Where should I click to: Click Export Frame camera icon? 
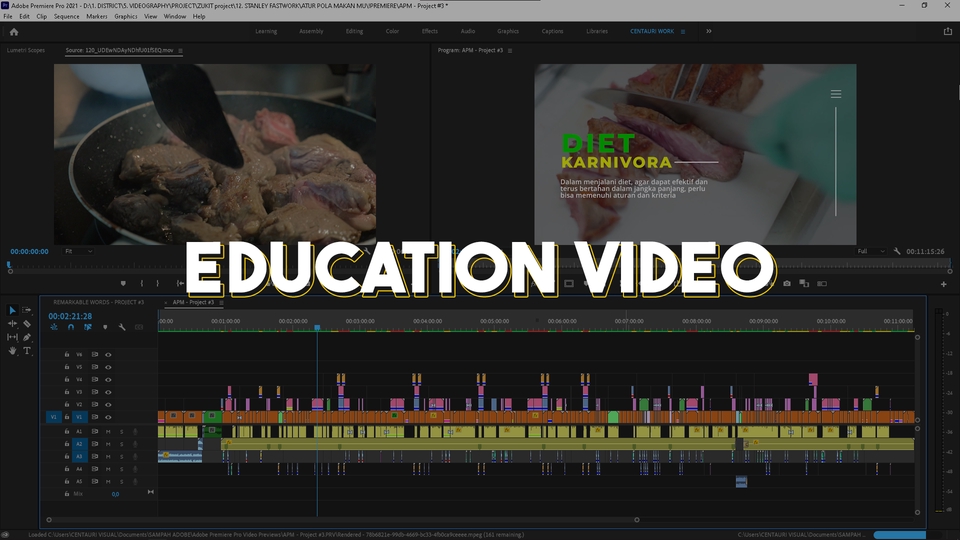tap(787, 283)
